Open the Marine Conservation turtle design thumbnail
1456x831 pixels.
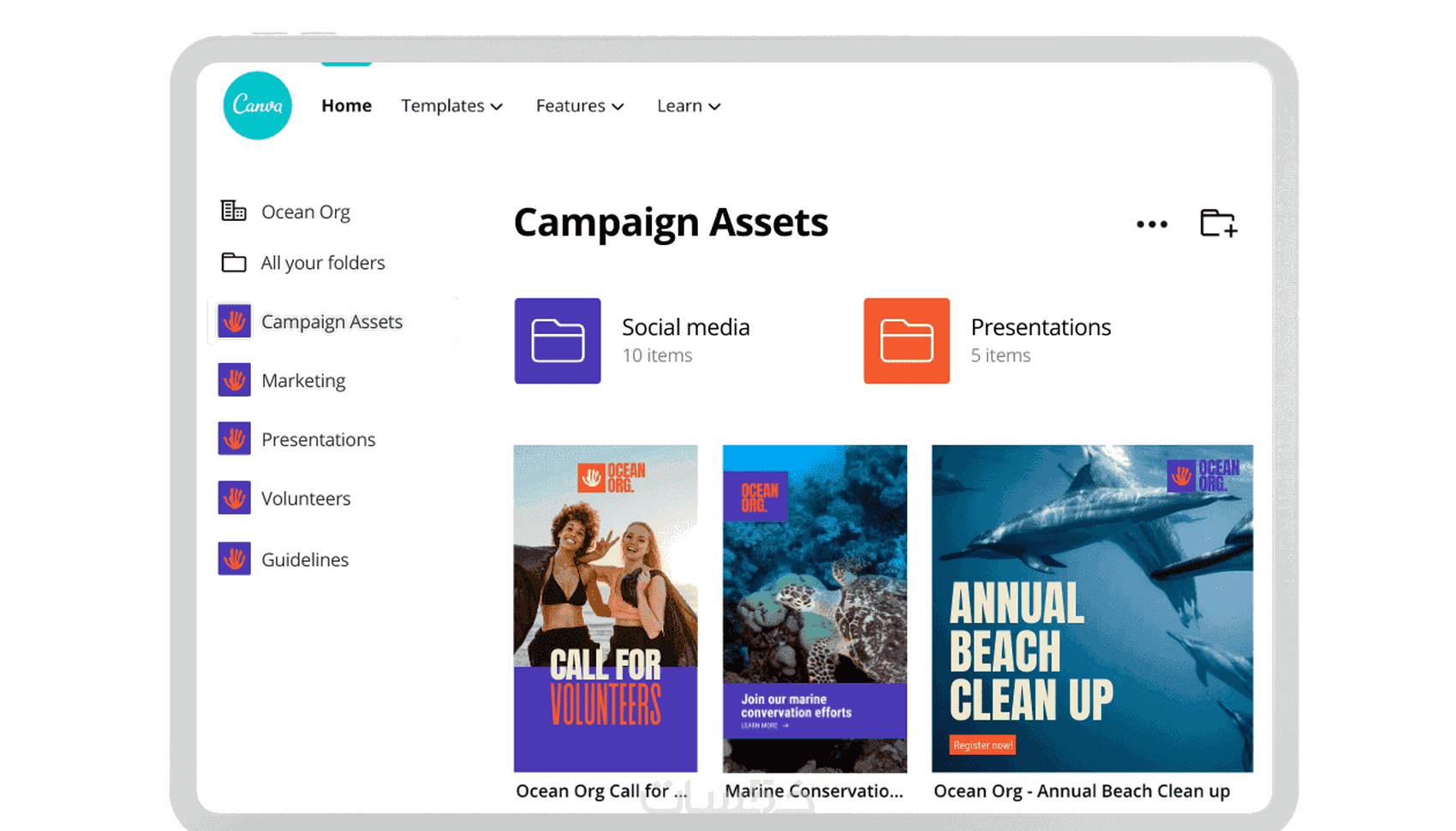point(815,608)
